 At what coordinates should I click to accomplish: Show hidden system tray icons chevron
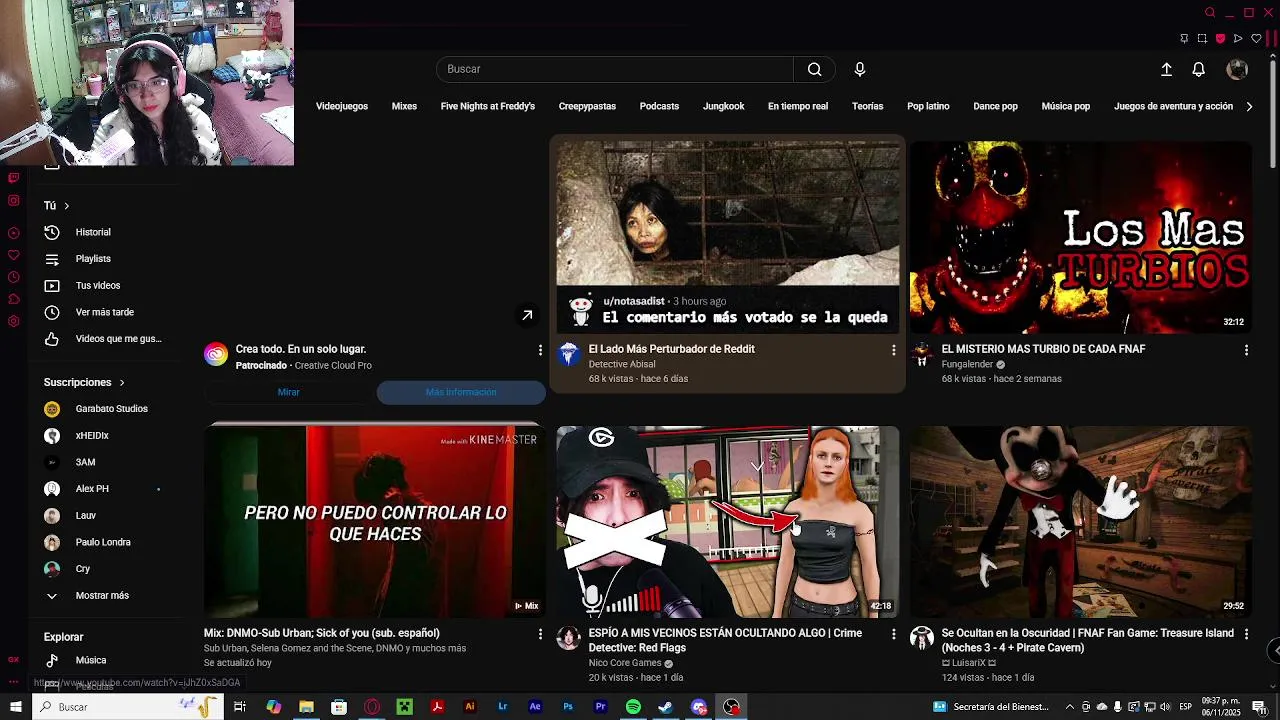(1070, 707)
